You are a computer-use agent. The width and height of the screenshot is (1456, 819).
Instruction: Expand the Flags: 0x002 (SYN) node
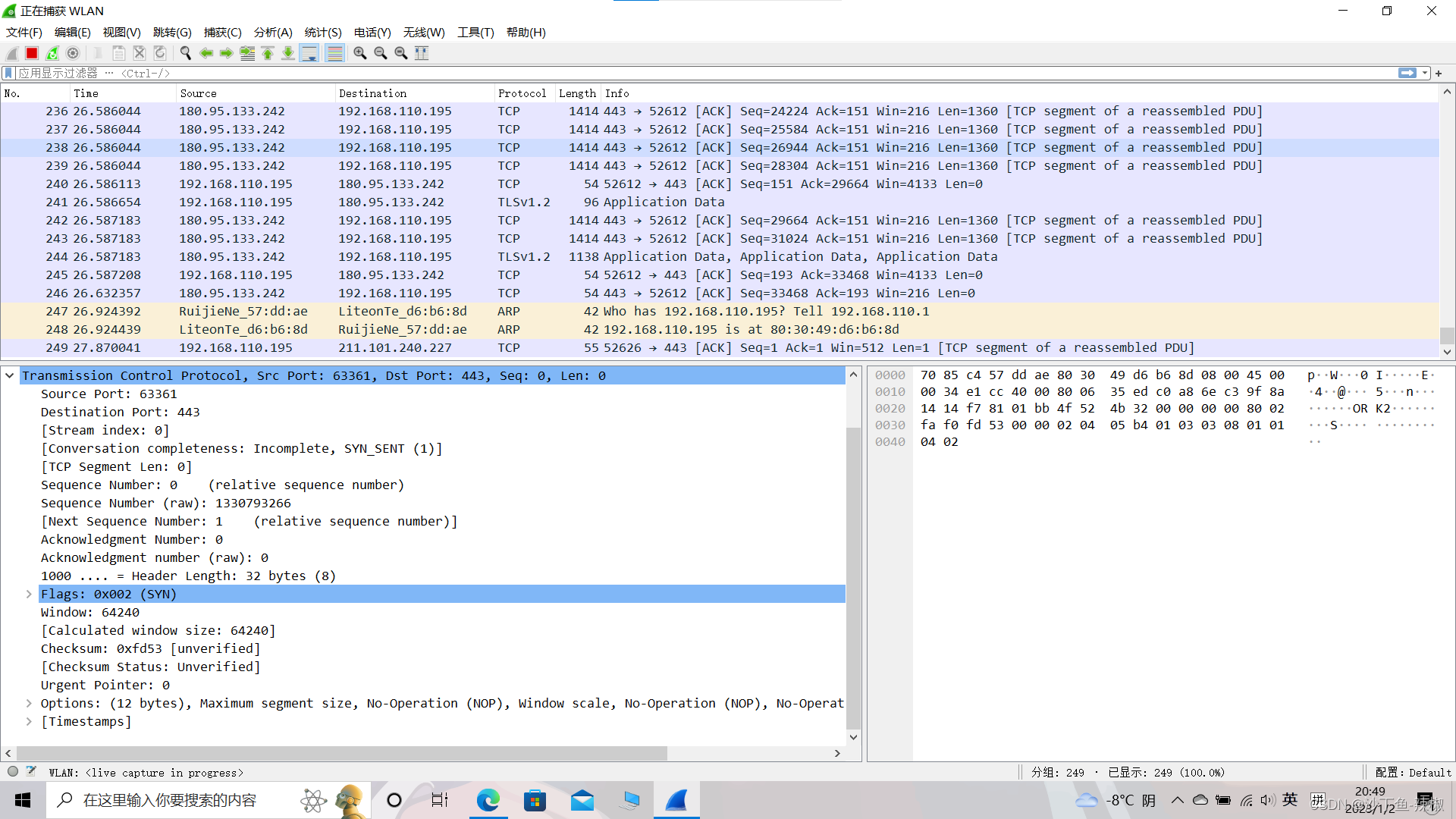pos(29,594)
